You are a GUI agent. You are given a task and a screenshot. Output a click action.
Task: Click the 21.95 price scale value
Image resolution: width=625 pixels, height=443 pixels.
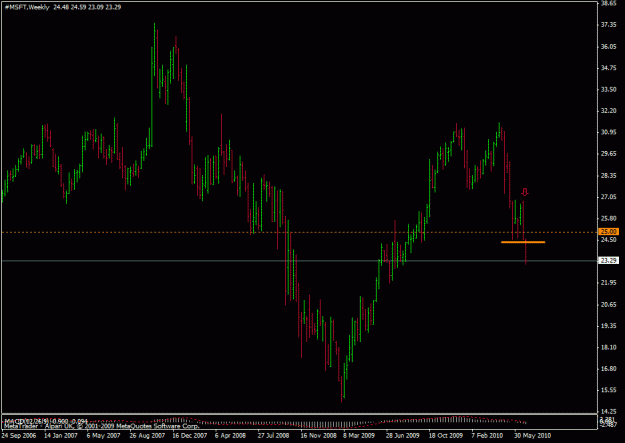[x=609, y=283]
